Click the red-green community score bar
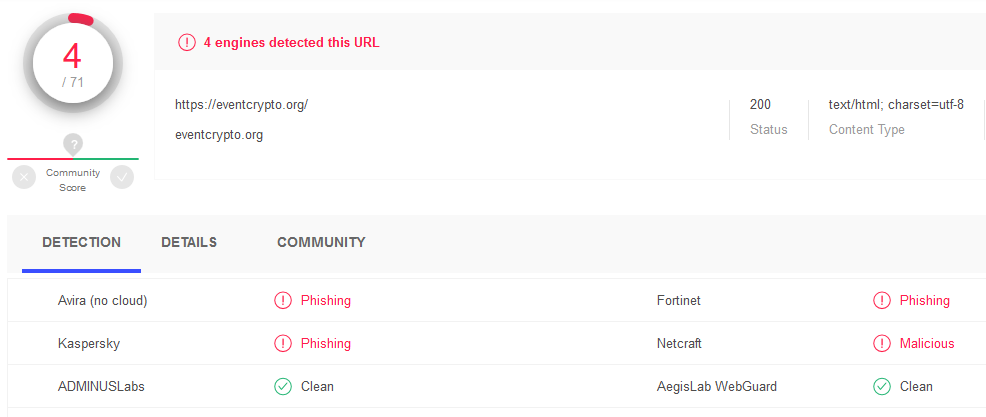 click(x=73, y=158)
